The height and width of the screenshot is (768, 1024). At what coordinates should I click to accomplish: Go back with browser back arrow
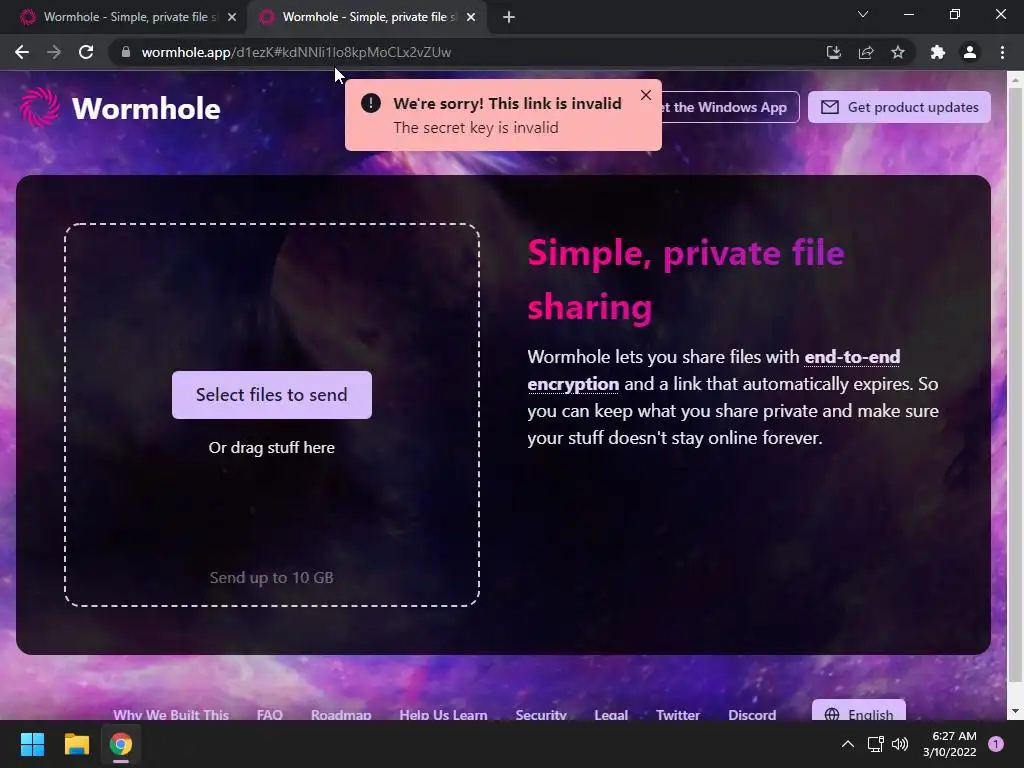[22, 52]
